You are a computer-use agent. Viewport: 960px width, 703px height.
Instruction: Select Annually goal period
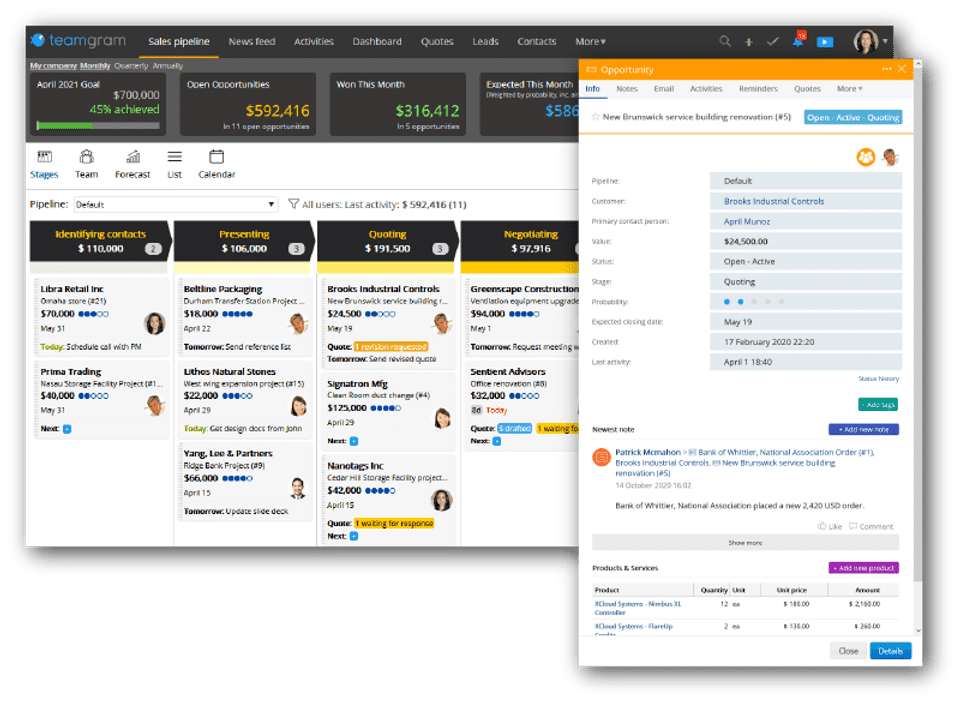[167, 66]
